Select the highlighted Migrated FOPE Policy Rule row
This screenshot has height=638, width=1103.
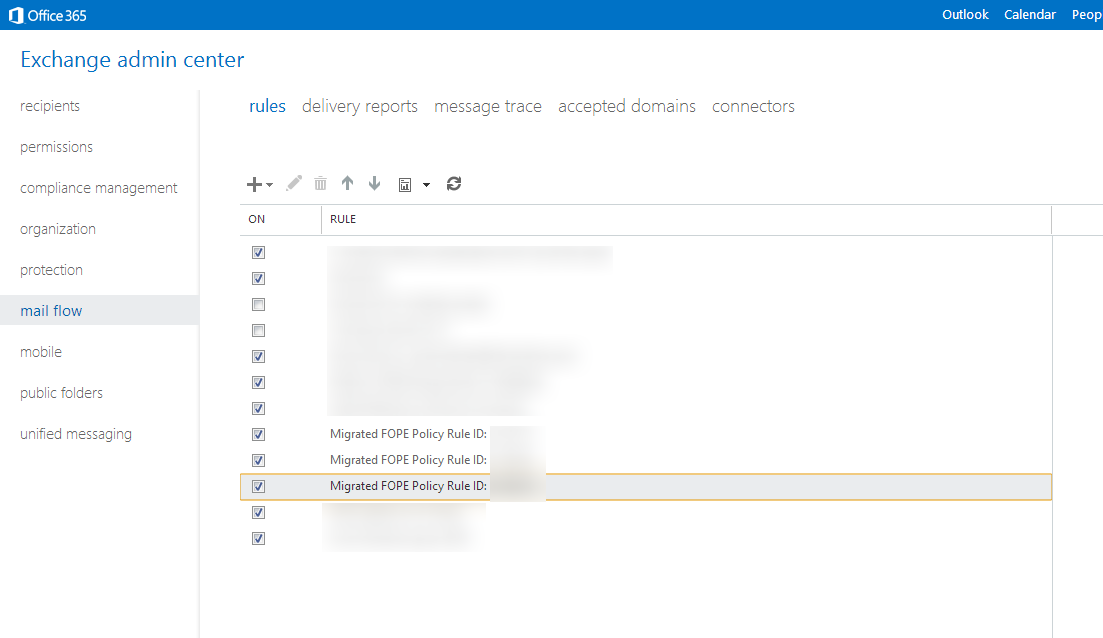tap(646, 487)
